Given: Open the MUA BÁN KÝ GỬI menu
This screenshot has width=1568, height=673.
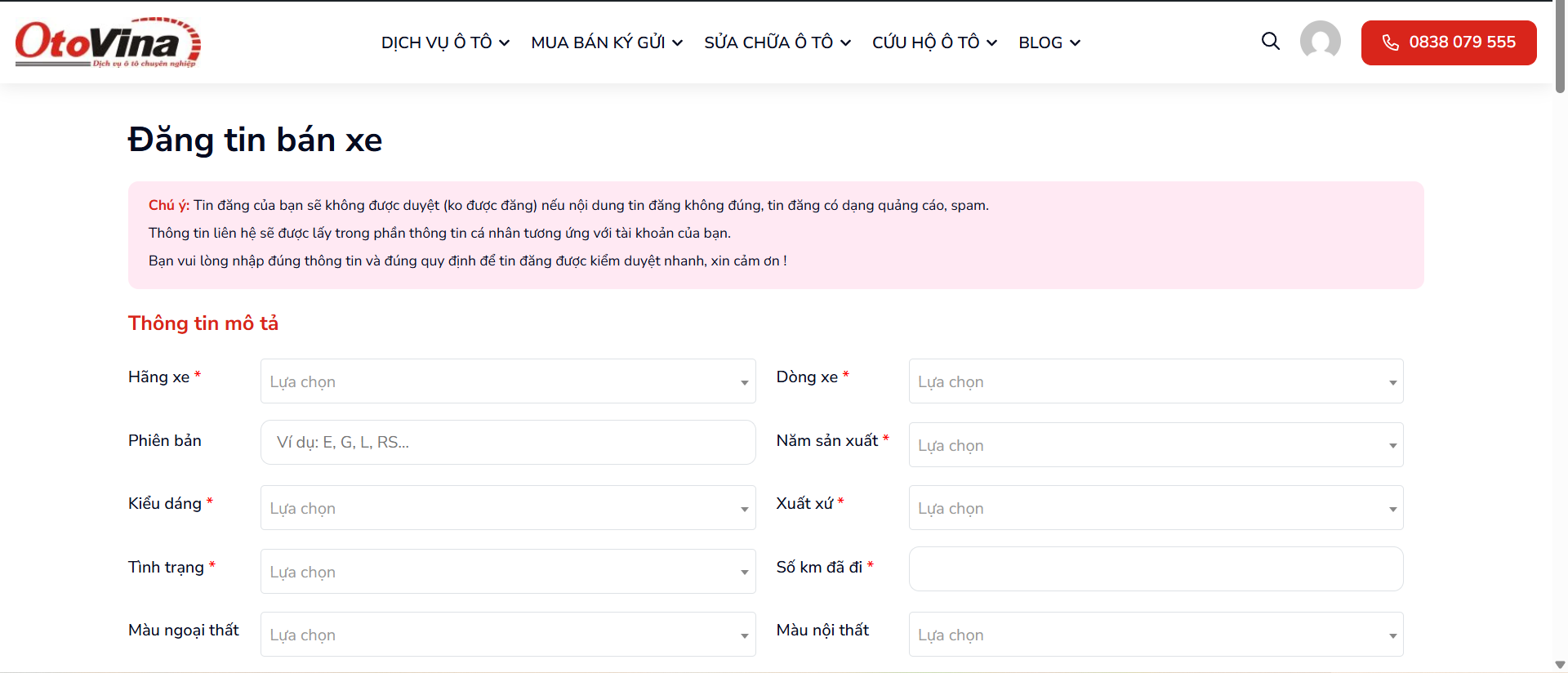Looking at the screenshot, I should 606,42.
